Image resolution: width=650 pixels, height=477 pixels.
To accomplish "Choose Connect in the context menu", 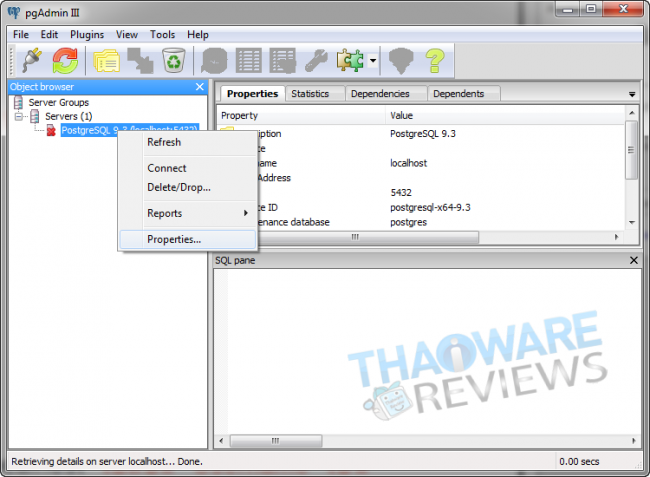I will (188, 168).
